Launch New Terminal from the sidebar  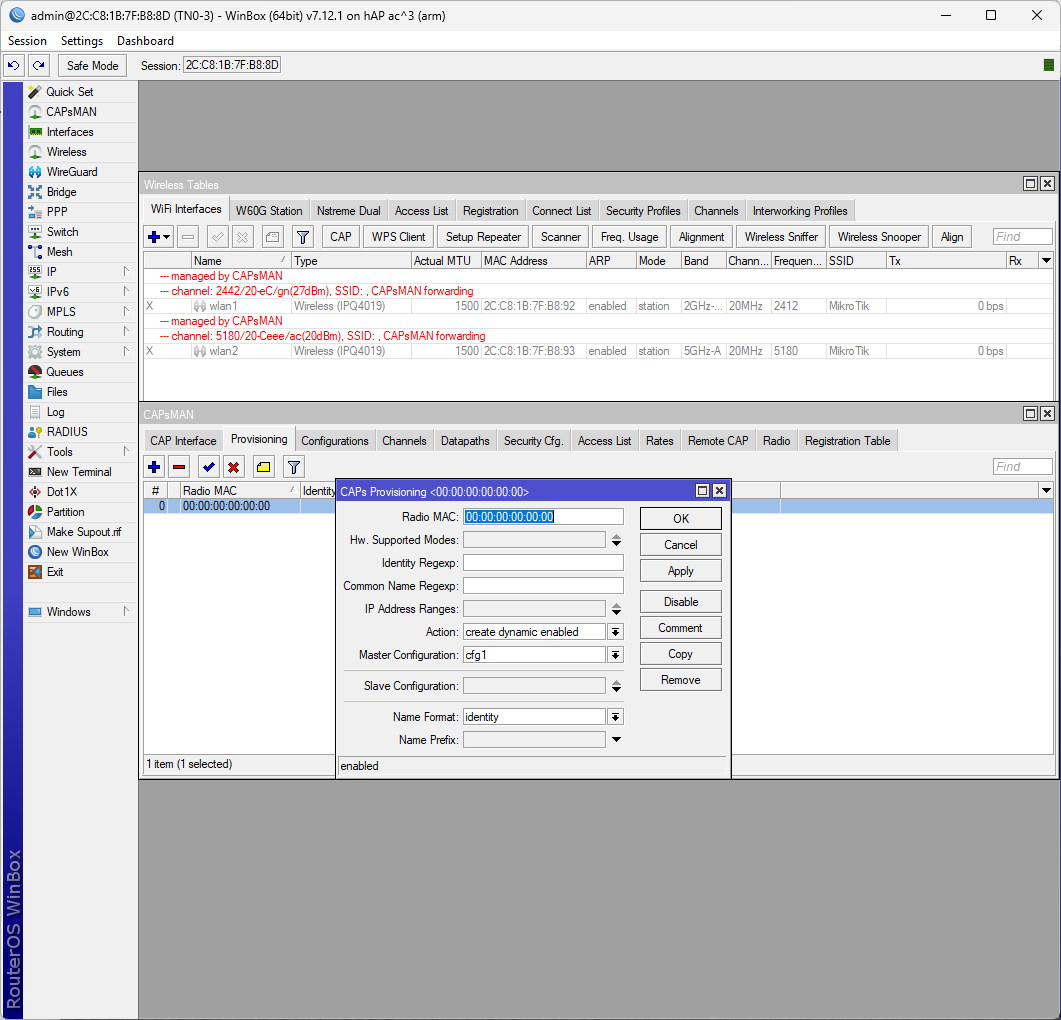point(77,471)
